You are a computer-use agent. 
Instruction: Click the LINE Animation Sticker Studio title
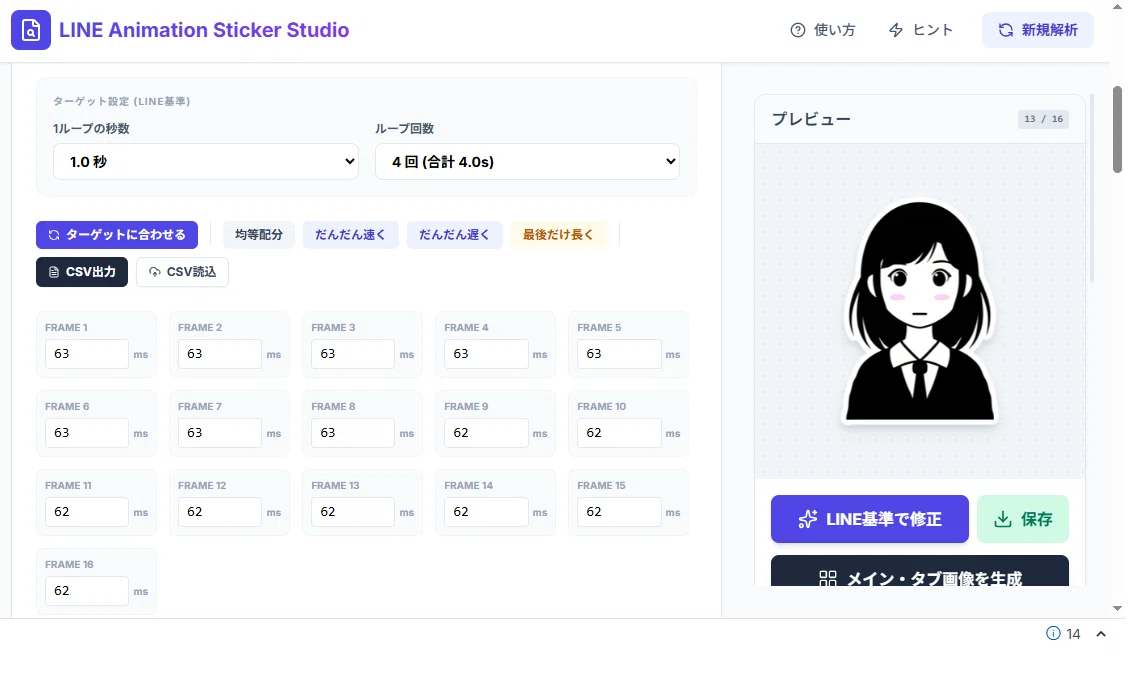[x=204, y=30]
